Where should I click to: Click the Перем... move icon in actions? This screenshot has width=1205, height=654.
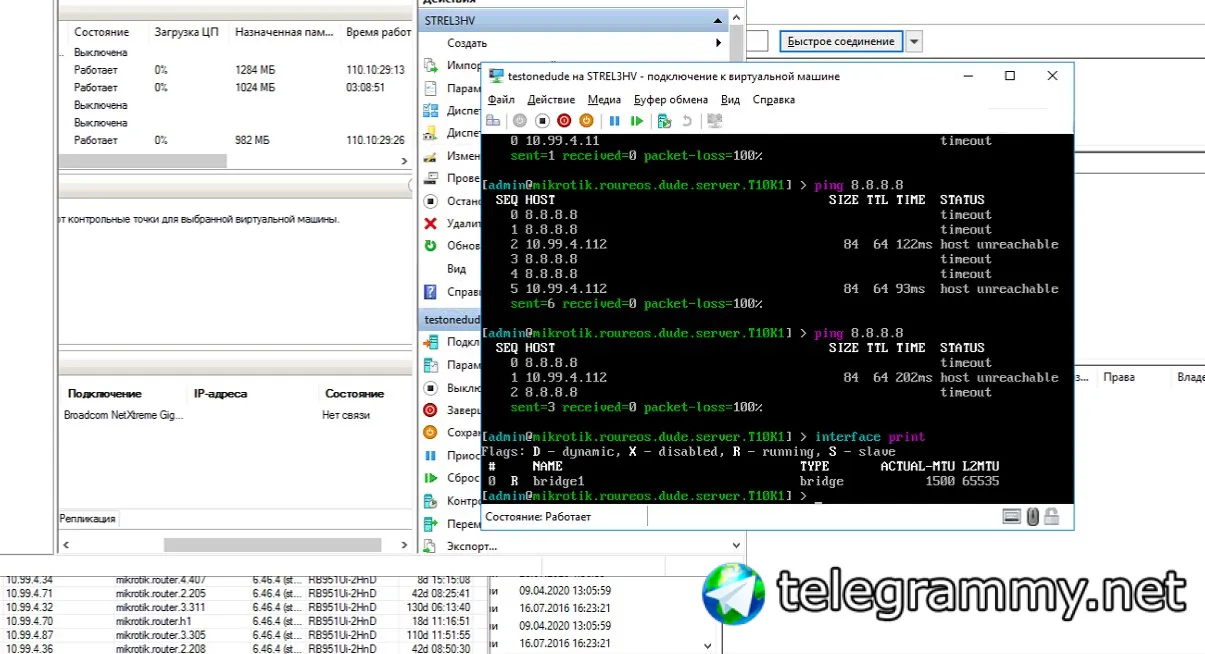431,524
